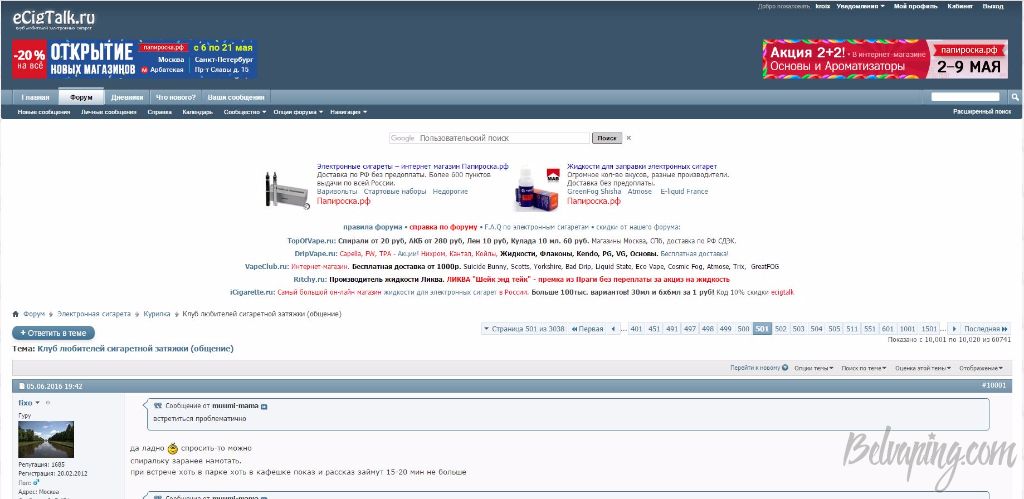Click the eCigTalk.ru site logo

point(54,19)
